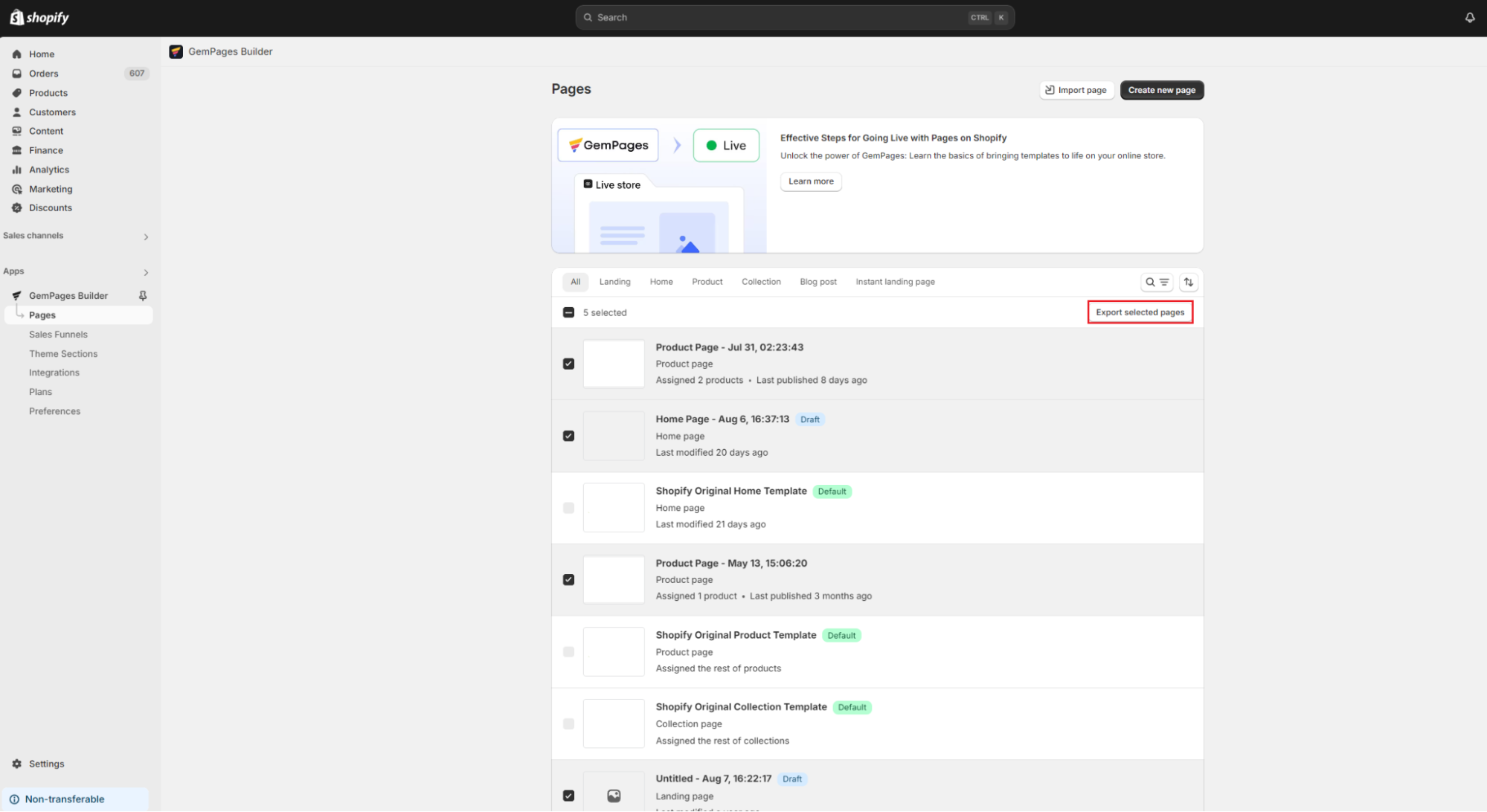Click the Shopify logo
Viewport: 1487px width, 812px height.
click(x=39, y=17)
